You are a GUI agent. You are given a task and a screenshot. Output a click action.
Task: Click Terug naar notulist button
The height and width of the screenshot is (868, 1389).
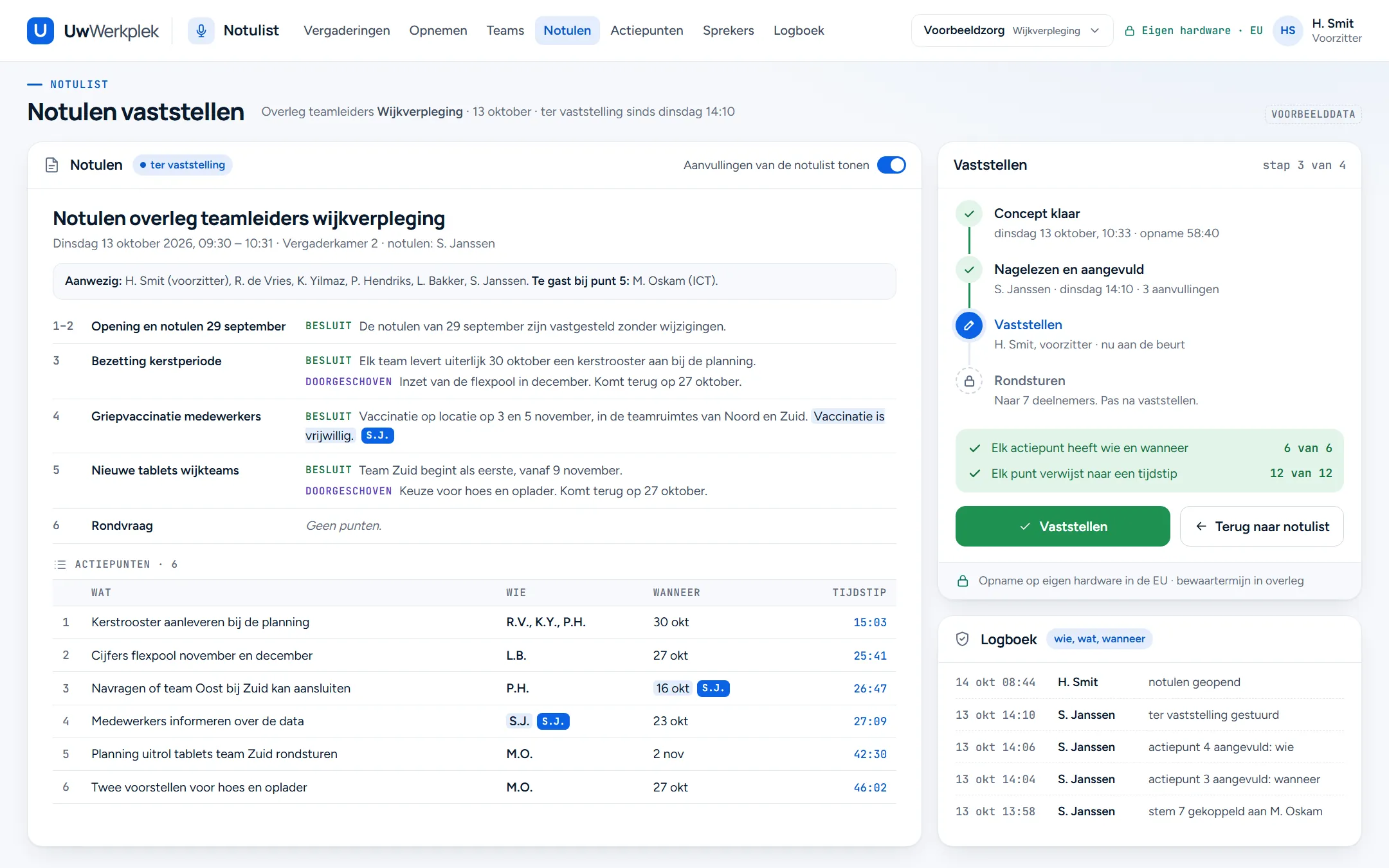(x=1262, y=527)
